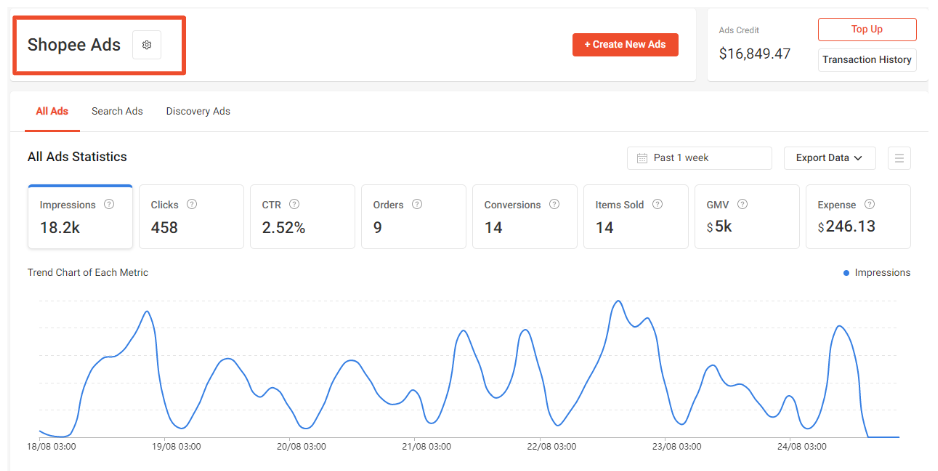
Task: Click the Create New Ads button
Action: click(625, 45)
